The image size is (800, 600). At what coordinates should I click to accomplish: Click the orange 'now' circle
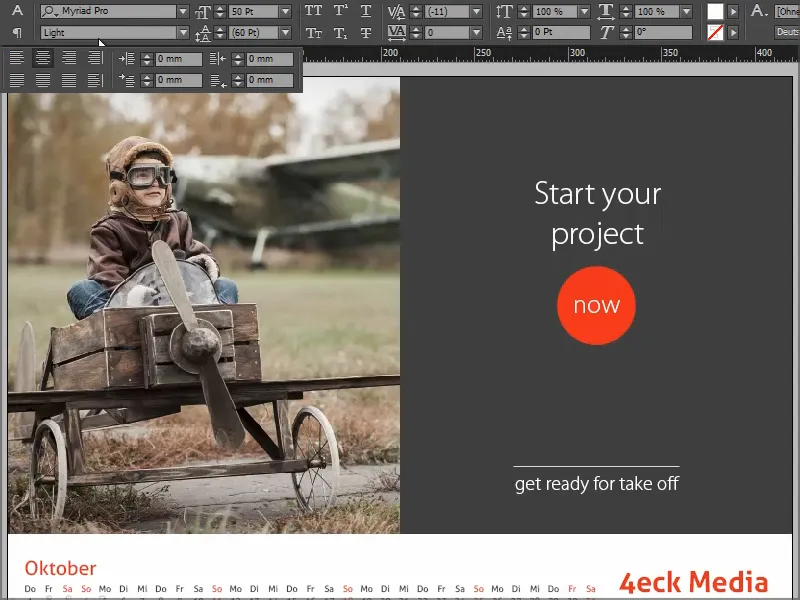[596, 306]
